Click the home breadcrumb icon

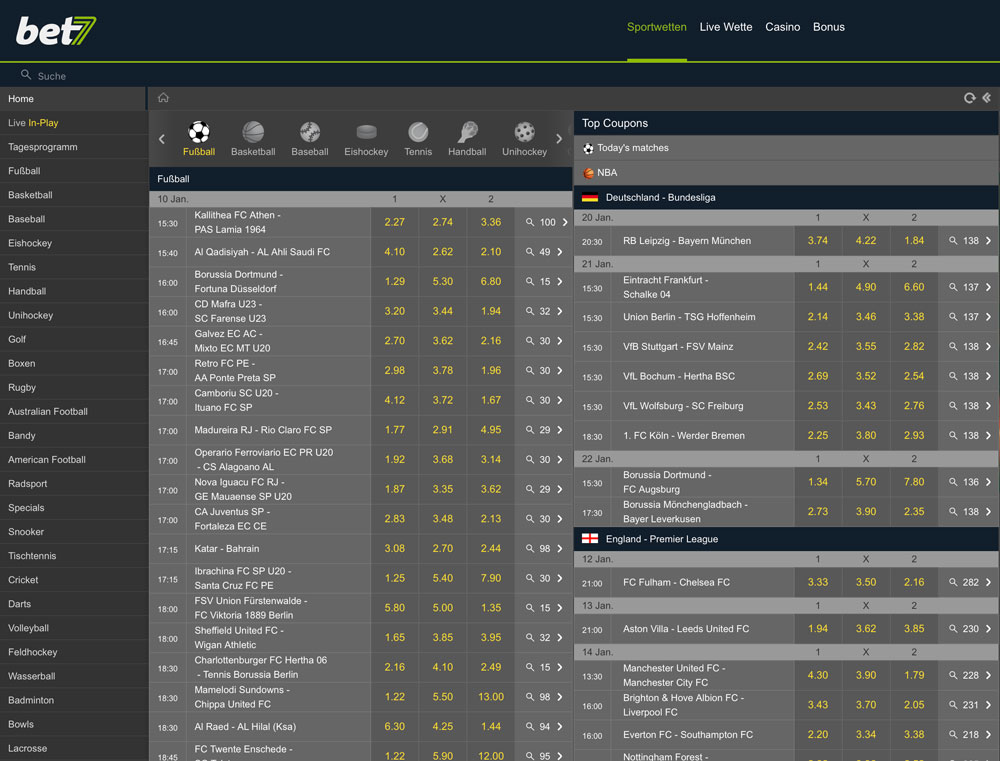point(163,98)
